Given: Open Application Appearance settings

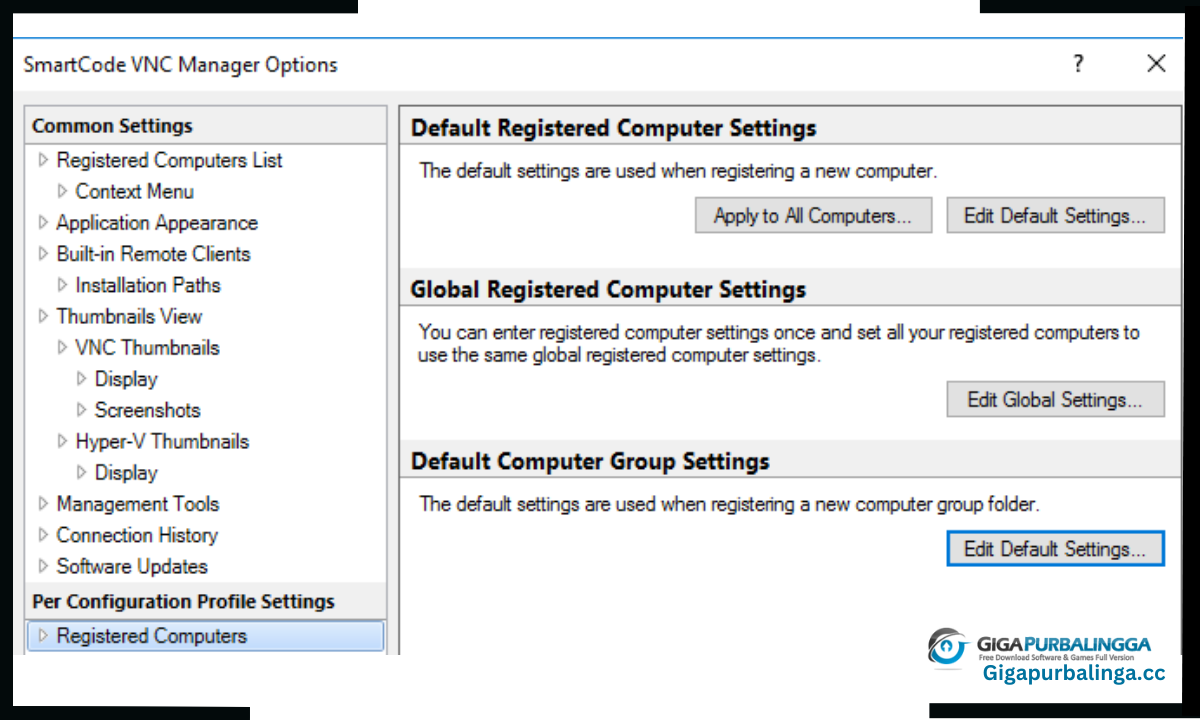Looking at the screenshot, I should coord(157,223).
